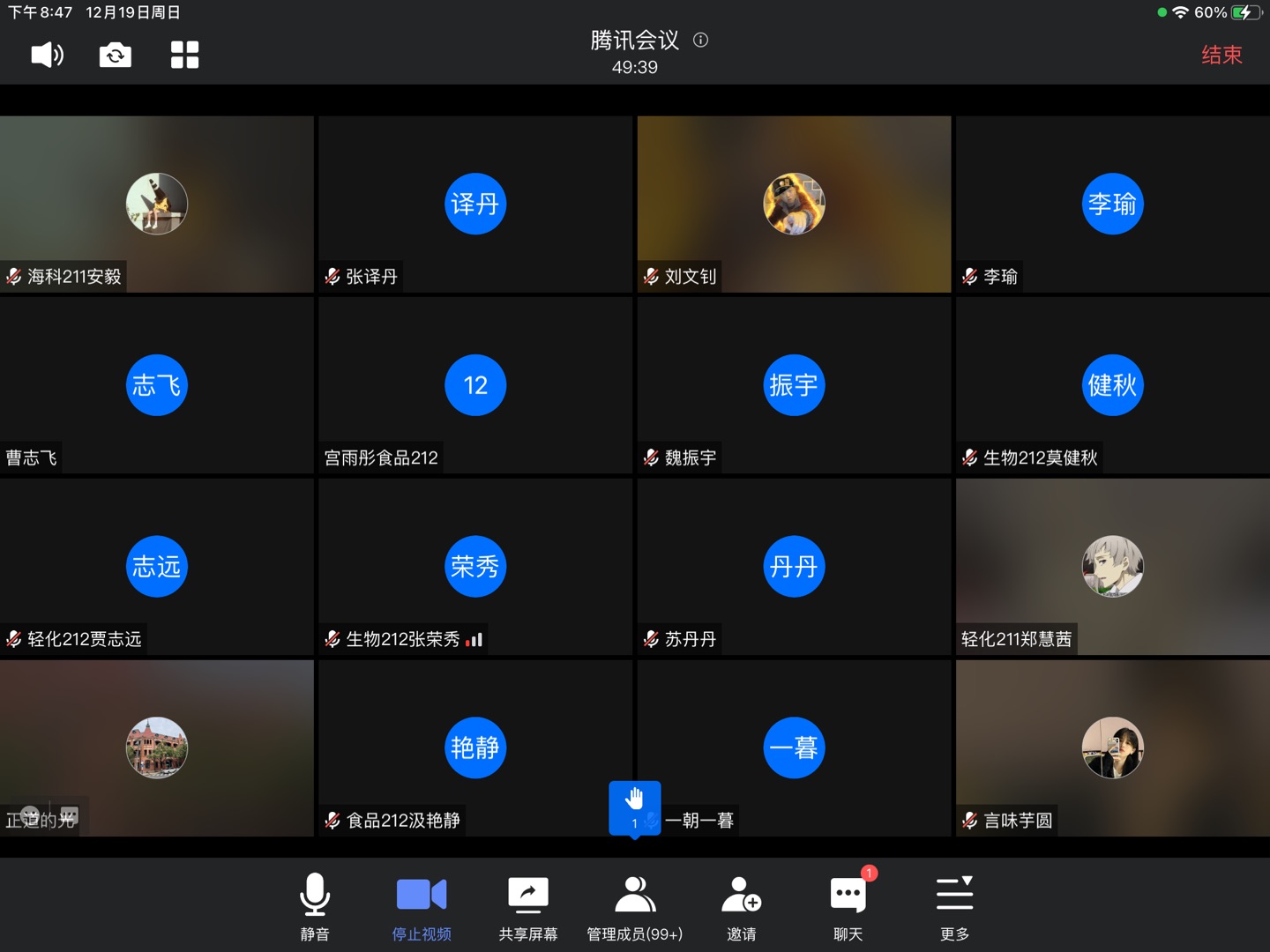This screenshot has width=1270, height=952.
Task: Open 管理成员(99+) members panel
Action: click(x=634, y=906)
